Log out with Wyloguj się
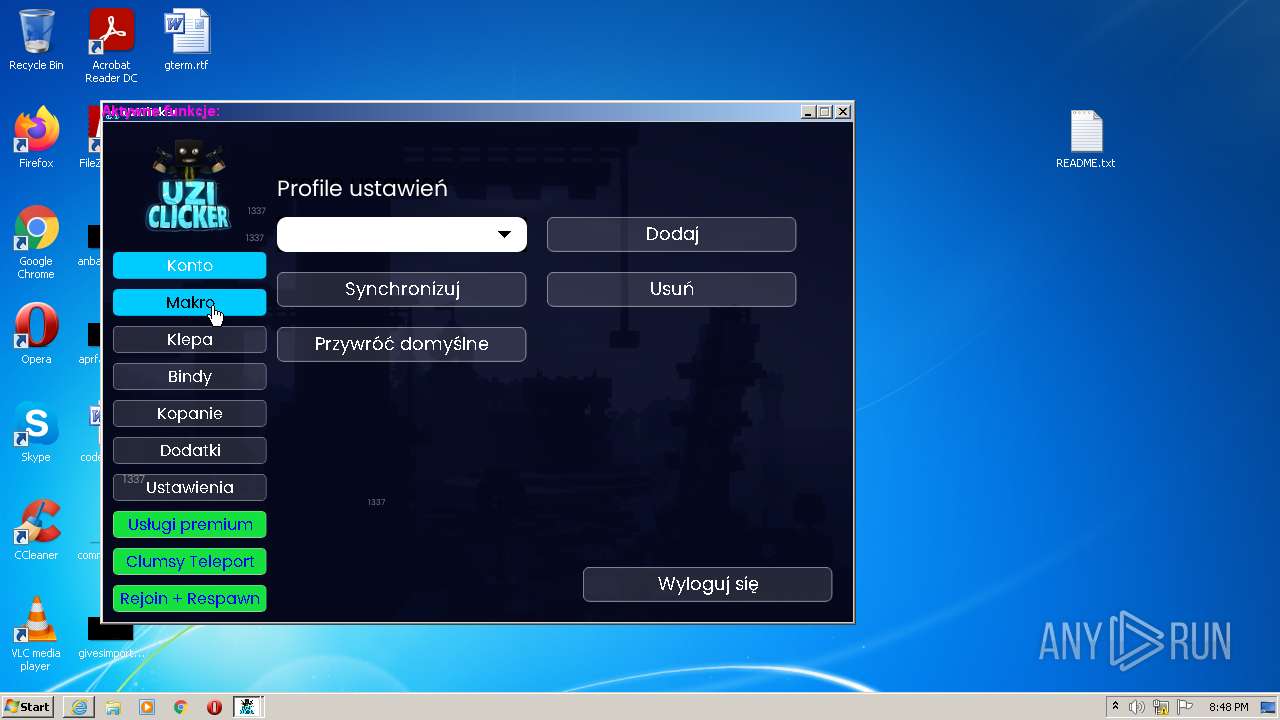The height and width of the screenshot is (720, 1280). (x=708, y=584)
